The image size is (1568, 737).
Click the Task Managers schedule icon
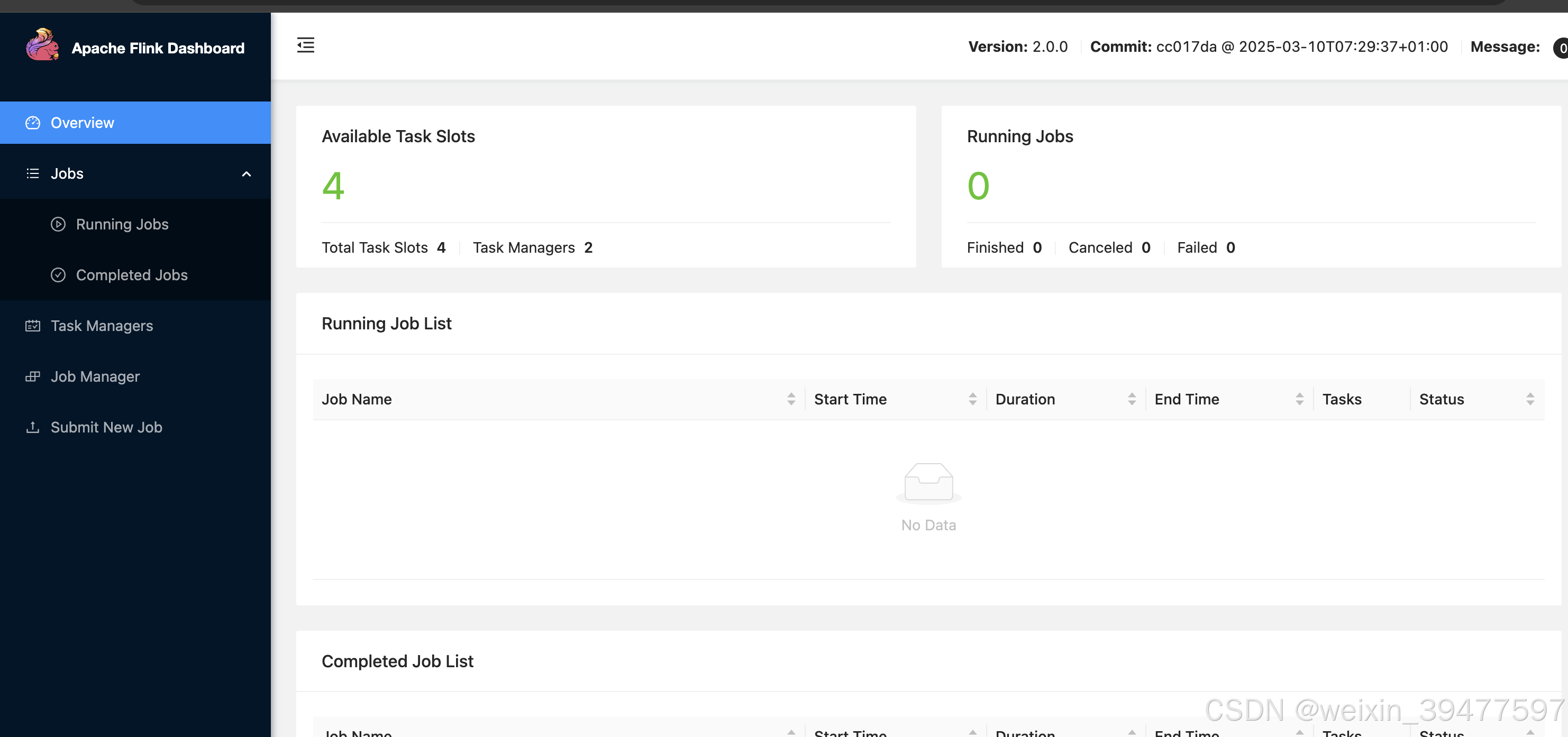tap(33, 326)
